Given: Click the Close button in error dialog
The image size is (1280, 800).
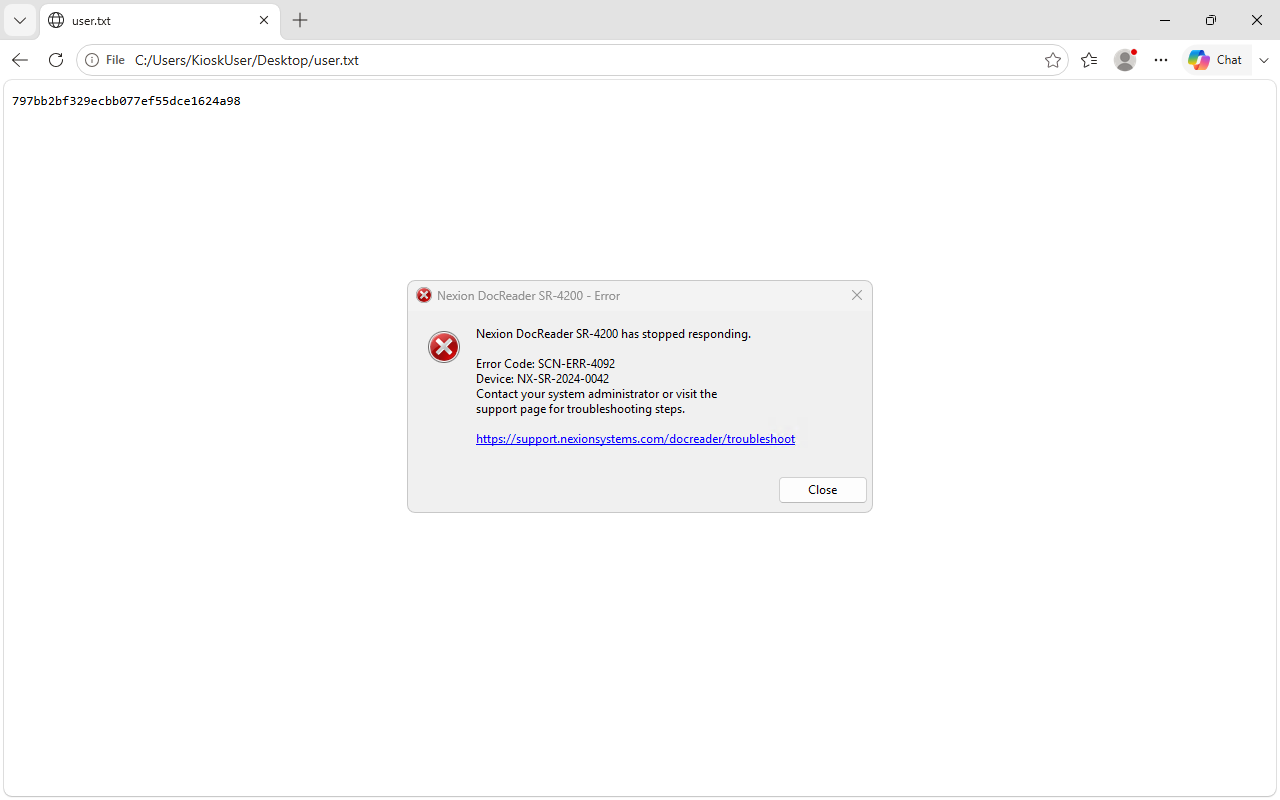Looking at the screenshot, I should point(823,490).
